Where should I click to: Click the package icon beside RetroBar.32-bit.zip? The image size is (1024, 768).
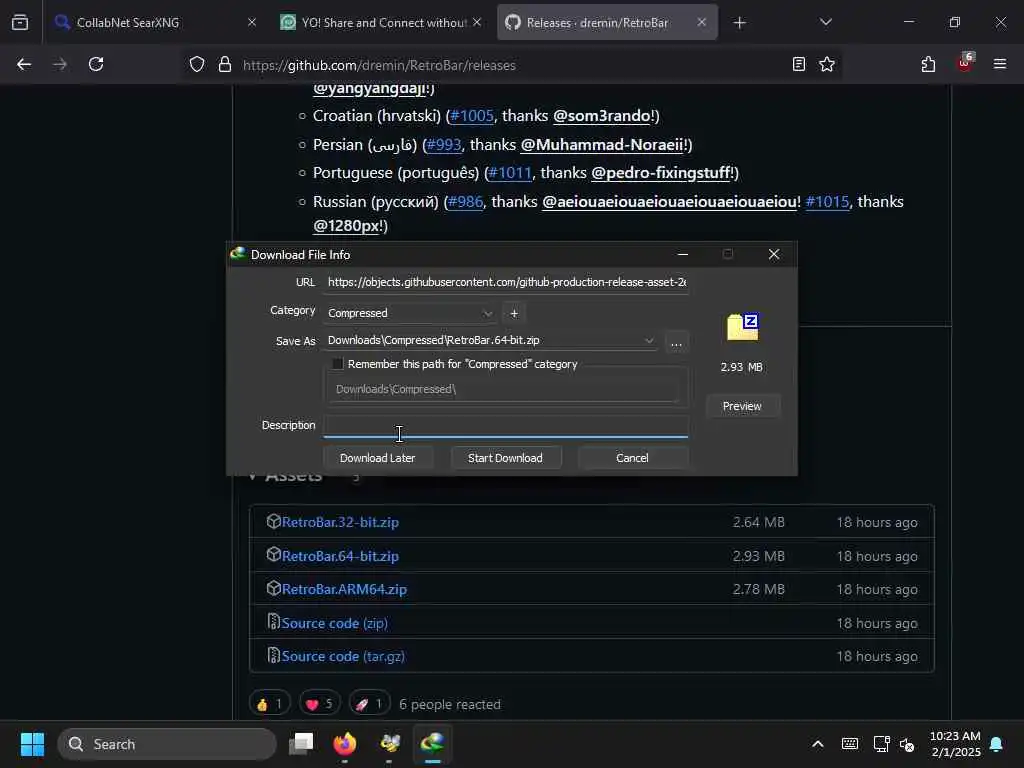pyautogui.click(x=274, y=521)
